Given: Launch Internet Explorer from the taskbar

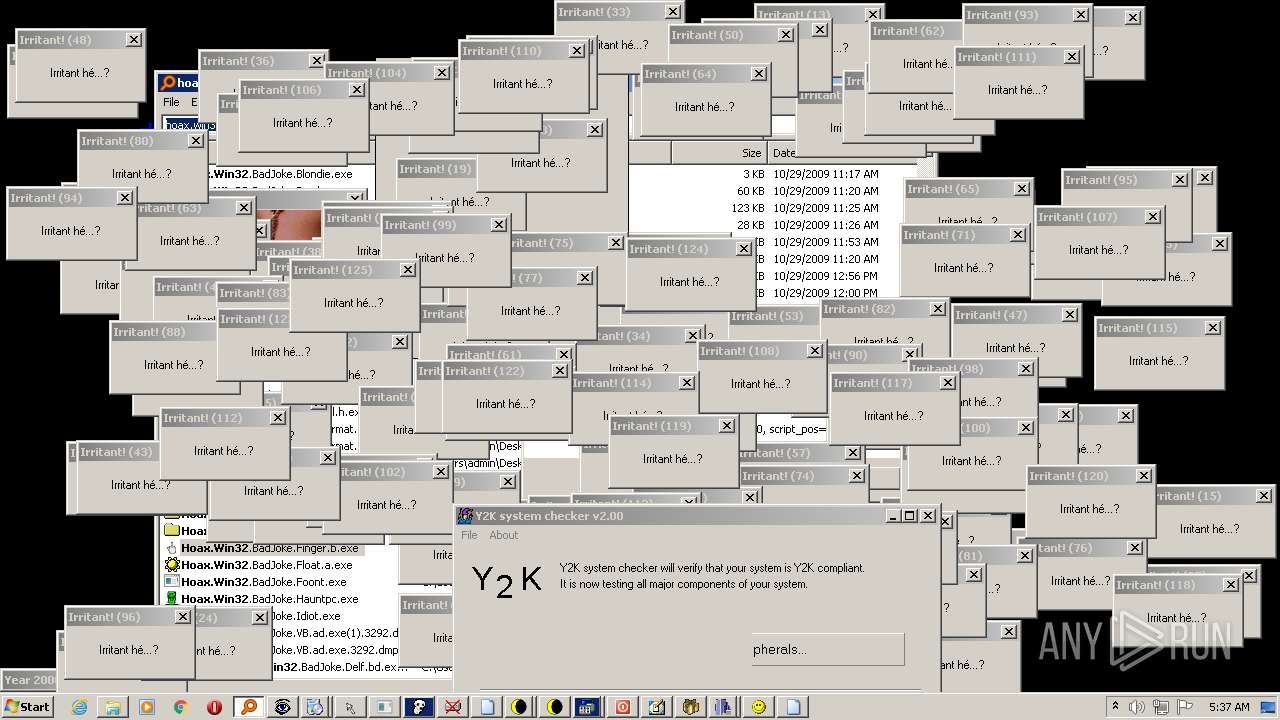Looking at the screenshot, I should (79, 706).
